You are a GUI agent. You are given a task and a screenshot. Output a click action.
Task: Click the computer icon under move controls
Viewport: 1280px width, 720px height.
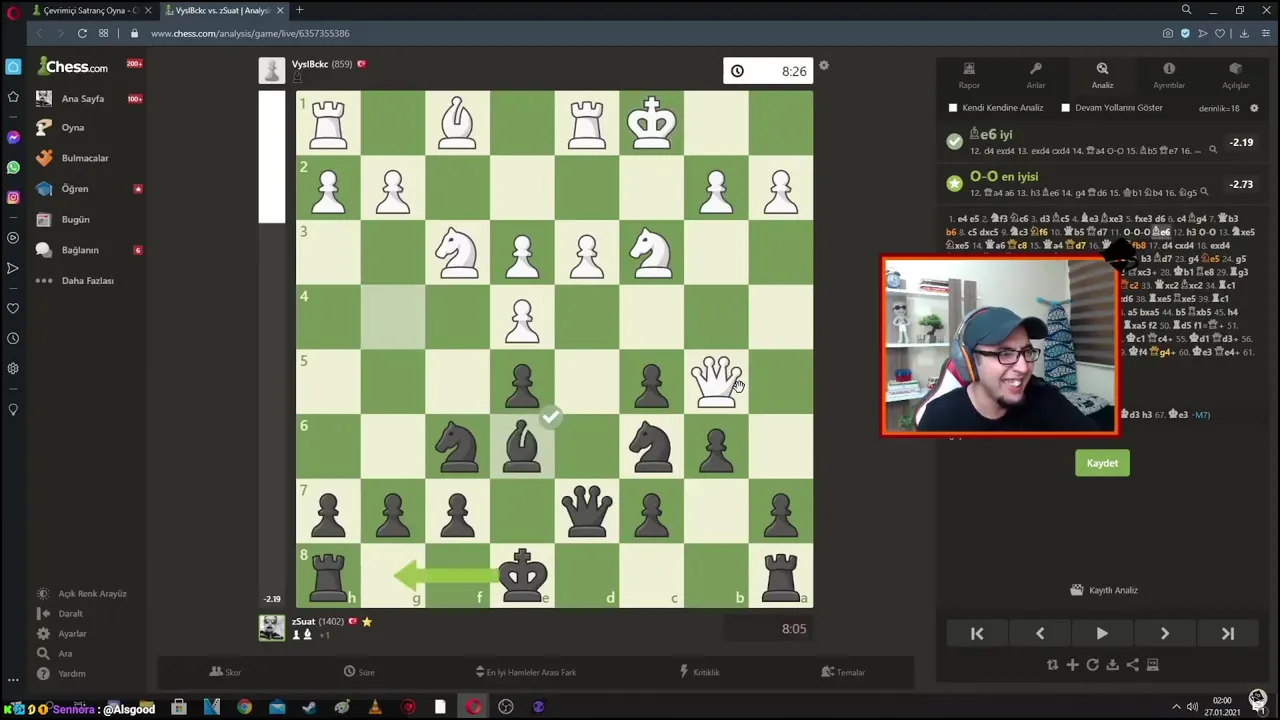point(1152,665)
